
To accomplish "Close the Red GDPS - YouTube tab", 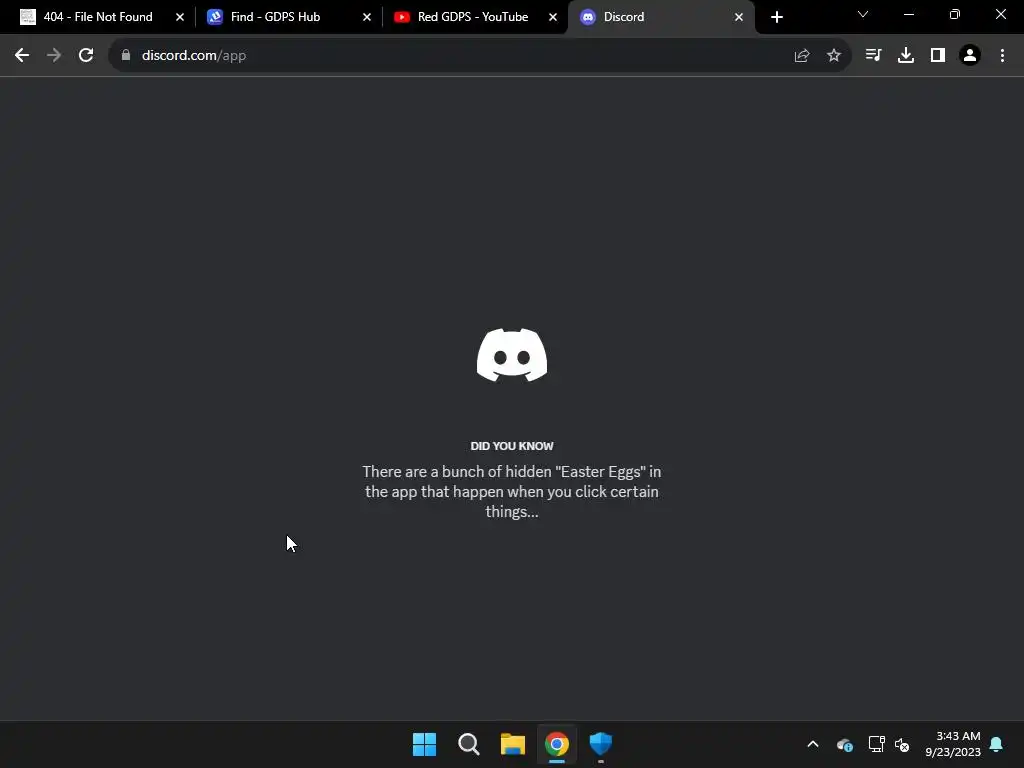I will (x=552, y=17).
